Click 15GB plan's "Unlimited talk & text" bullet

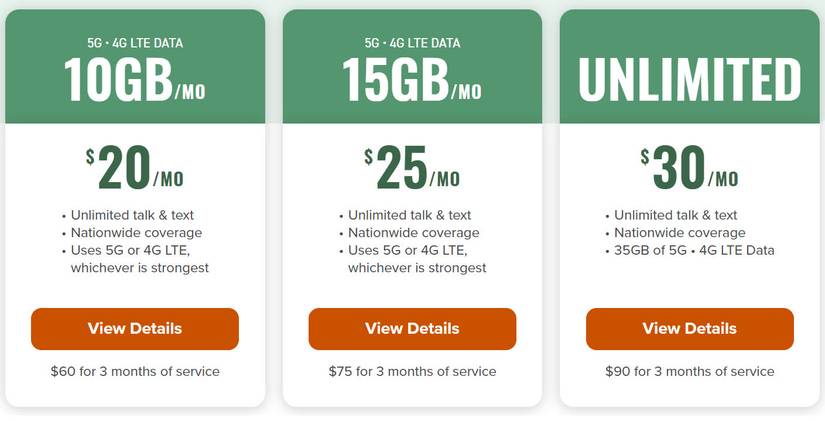409,215
